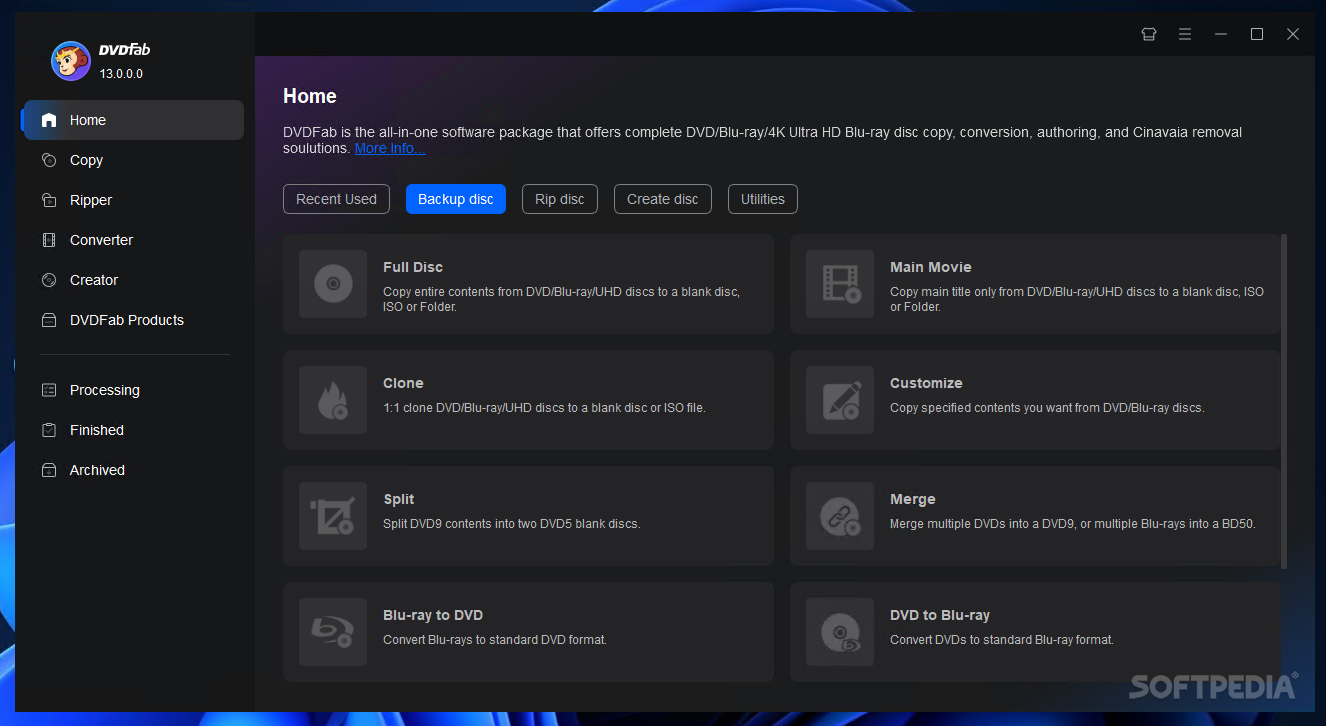Image resolution: width=1326 pixels, height=726 pixels.
Task: Pick the Split mode title
Action: pos(399,499)
